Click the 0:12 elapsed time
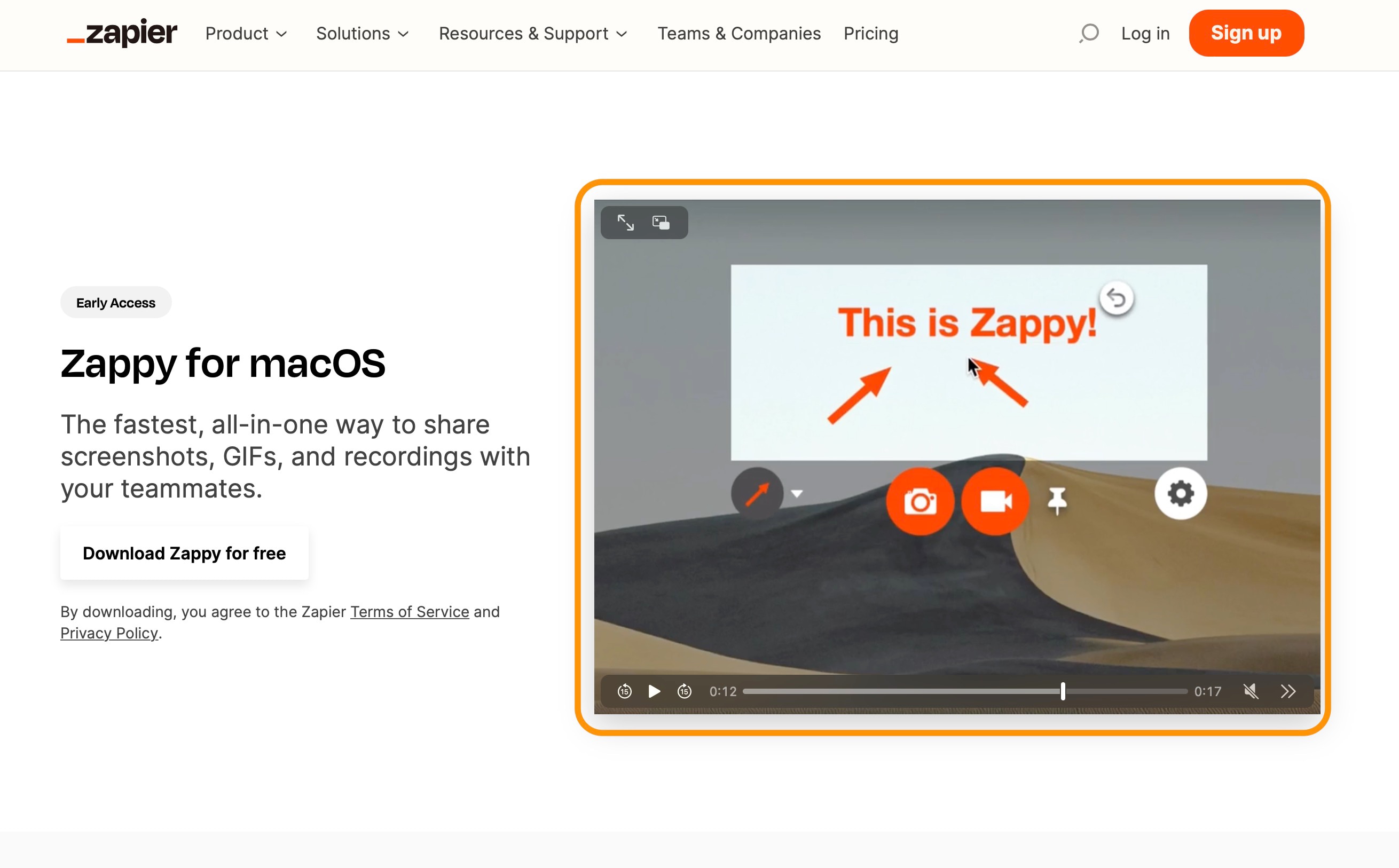The width and height of the screenshot is (1399, 868). click(x=723, y=691)
